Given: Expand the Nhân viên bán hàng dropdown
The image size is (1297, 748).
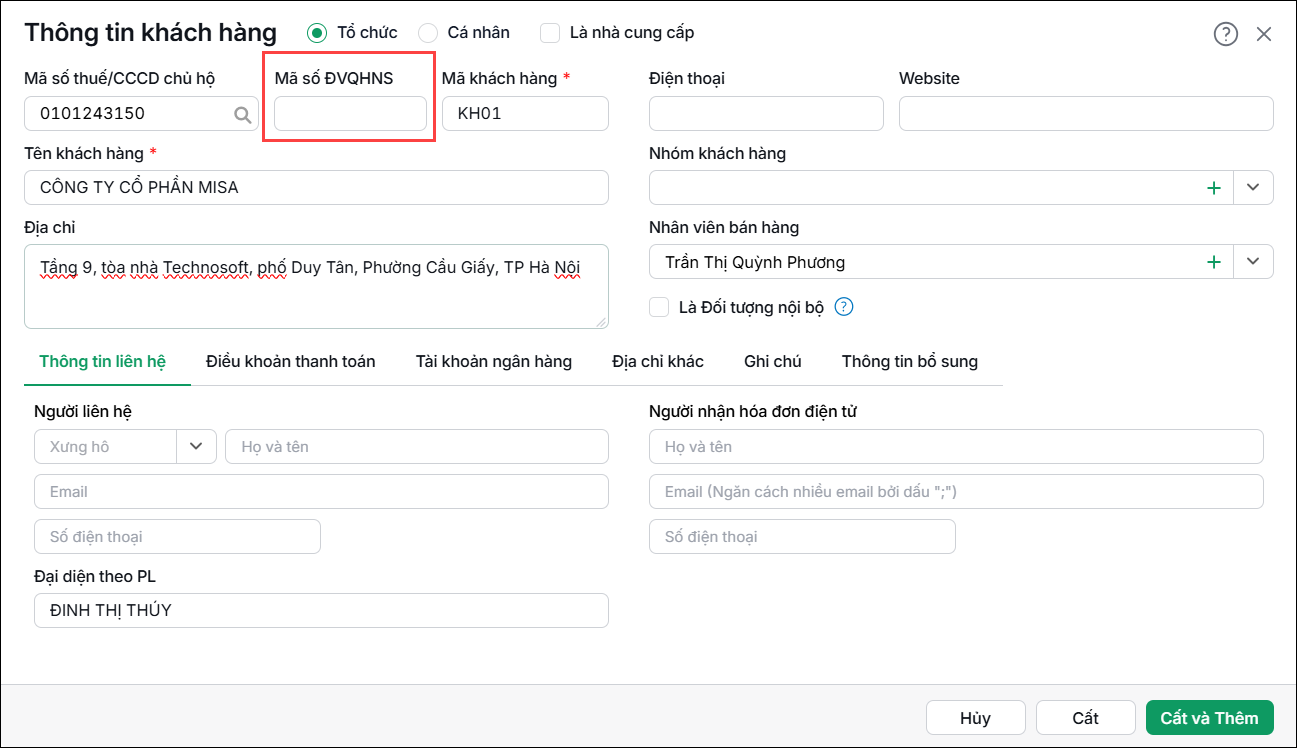Looking at the screenshot, I should pos(1254,262).
